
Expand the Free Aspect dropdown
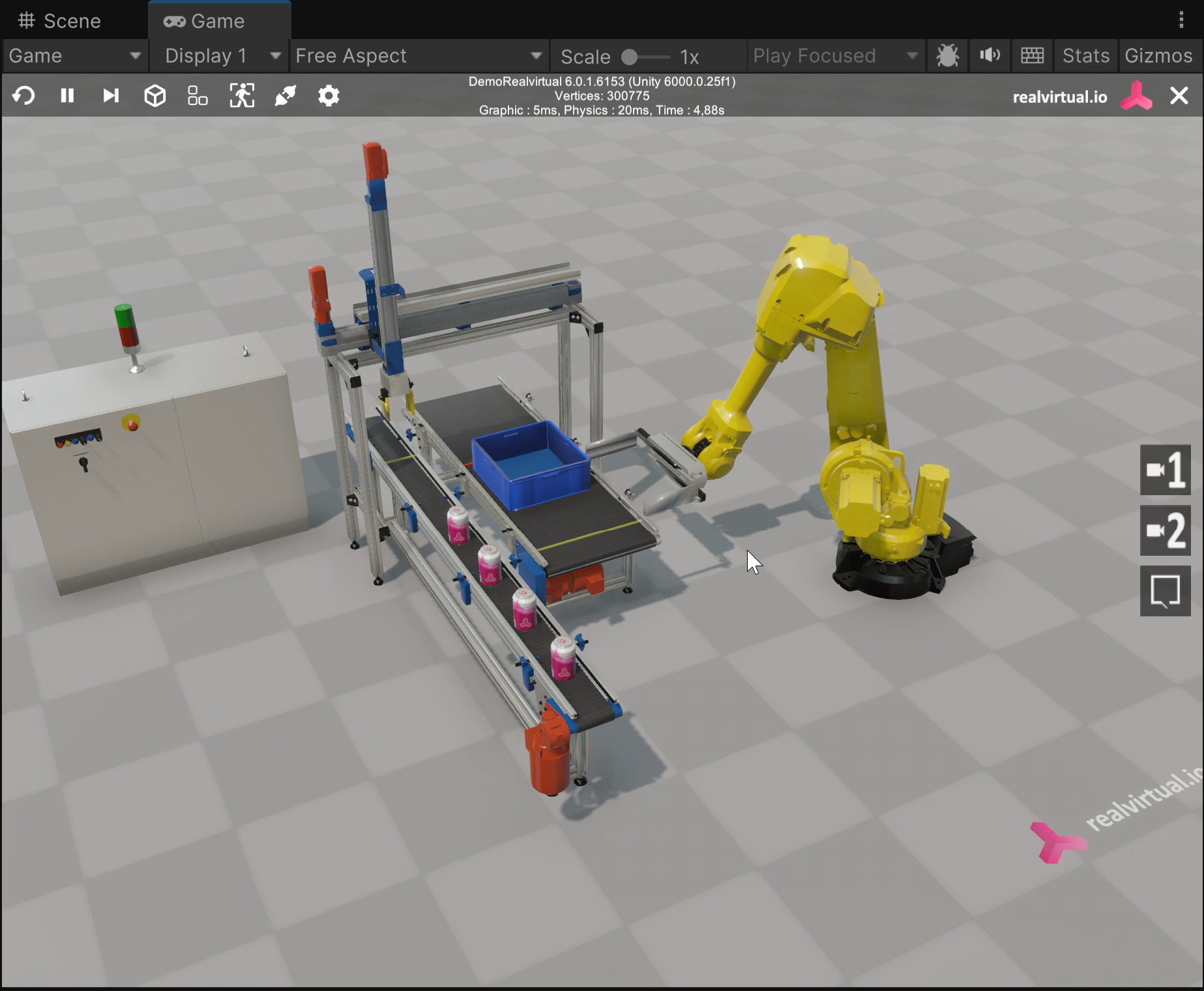(x=418, y=56)
